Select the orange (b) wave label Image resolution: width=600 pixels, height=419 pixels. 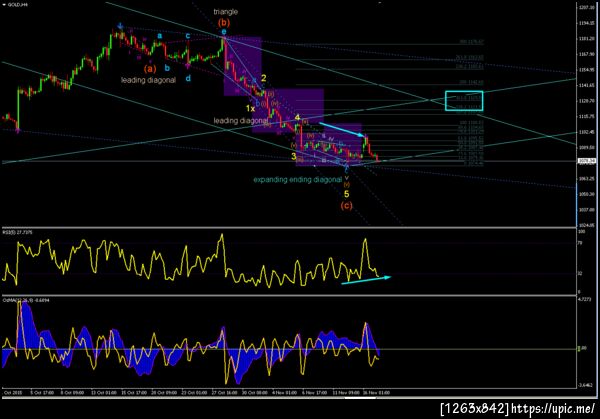(x=224, y=23)
